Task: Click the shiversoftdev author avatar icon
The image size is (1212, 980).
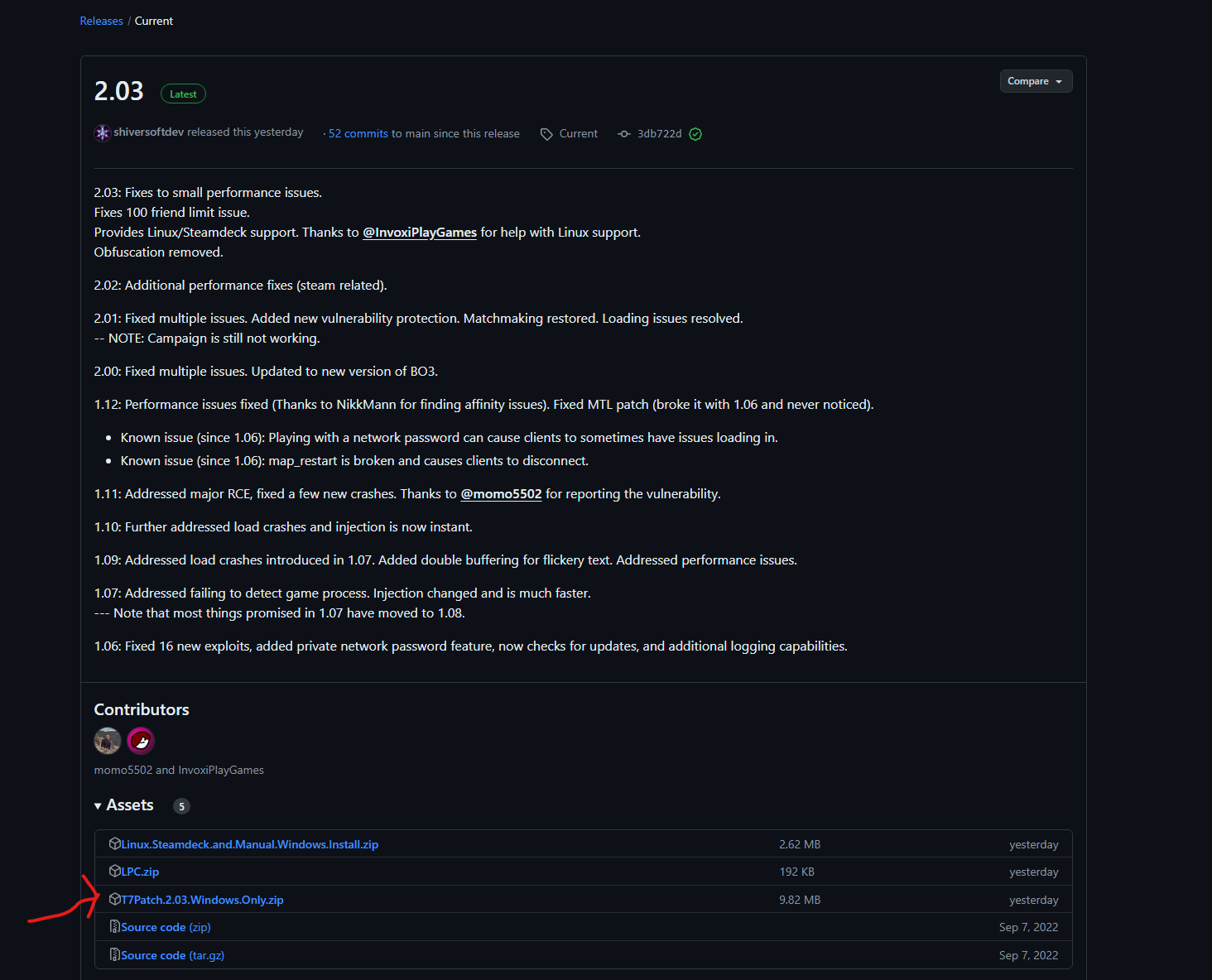Action: (103, 133)
